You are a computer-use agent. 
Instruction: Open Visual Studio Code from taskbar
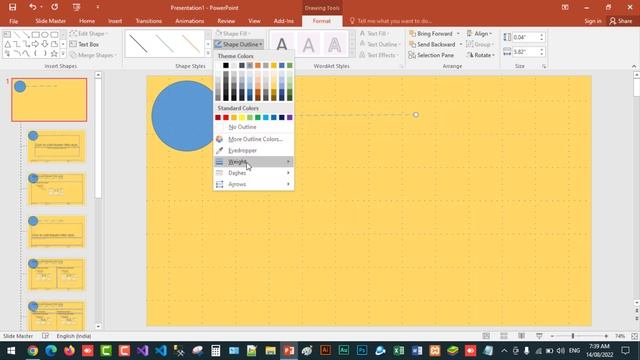(x=161, y=351)
